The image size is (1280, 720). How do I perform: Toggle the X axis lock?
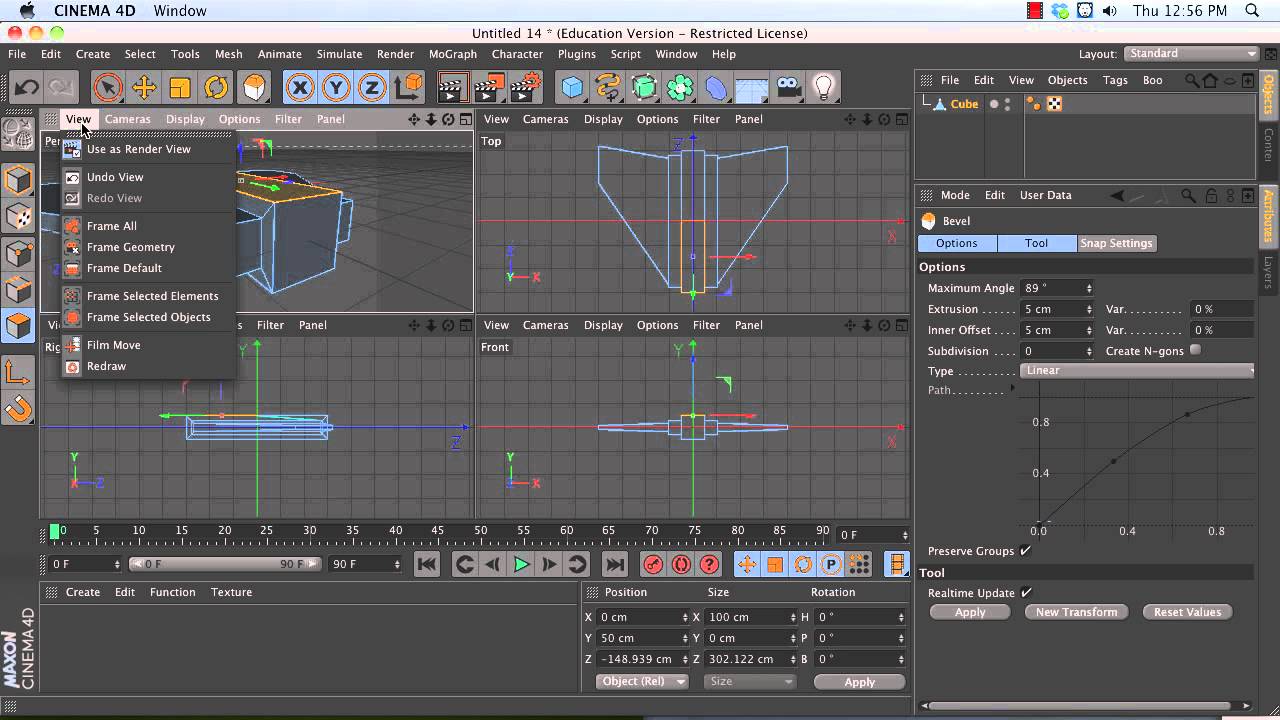(299, 88)
